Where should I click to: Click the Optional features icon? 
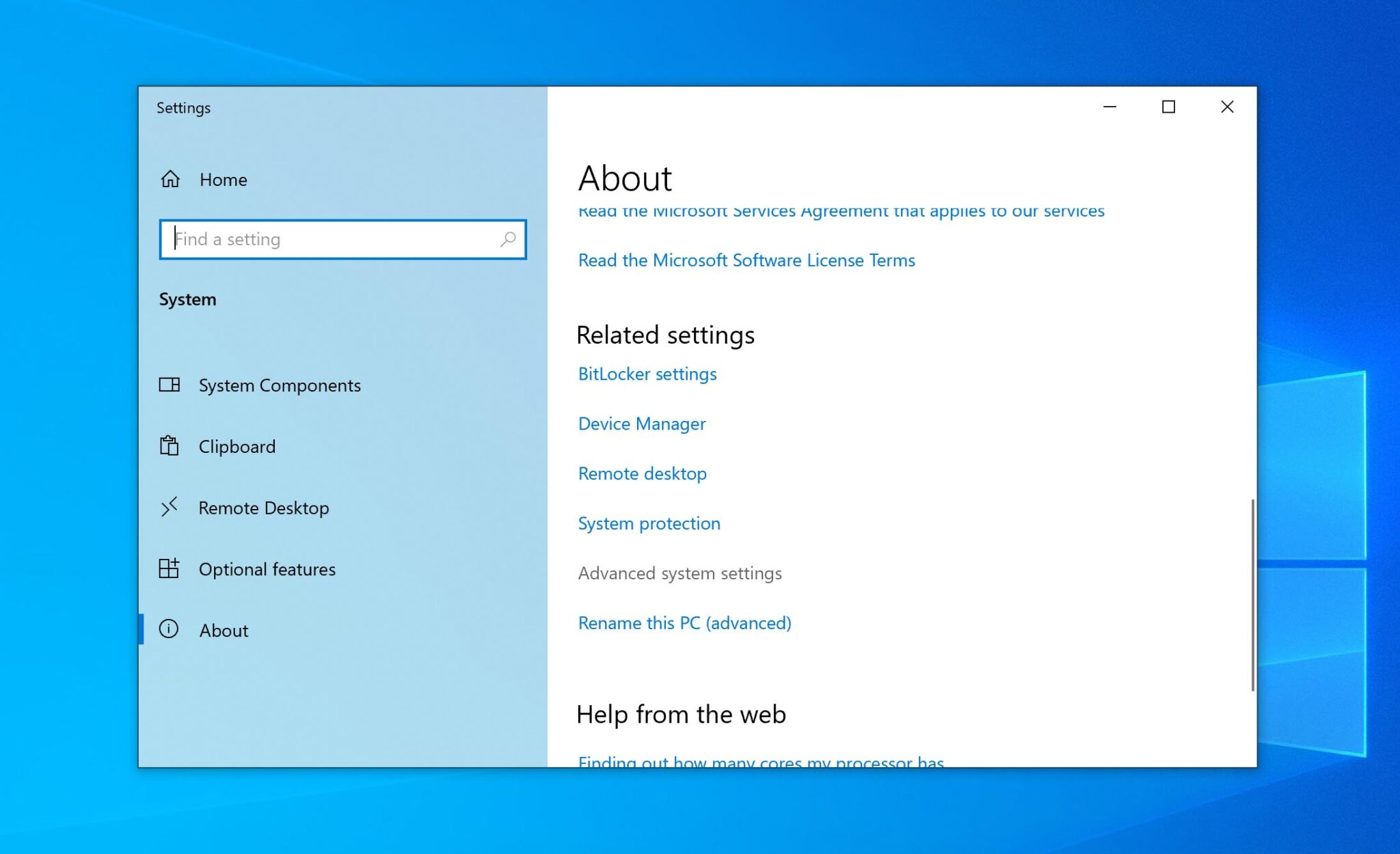coord(170,568)
